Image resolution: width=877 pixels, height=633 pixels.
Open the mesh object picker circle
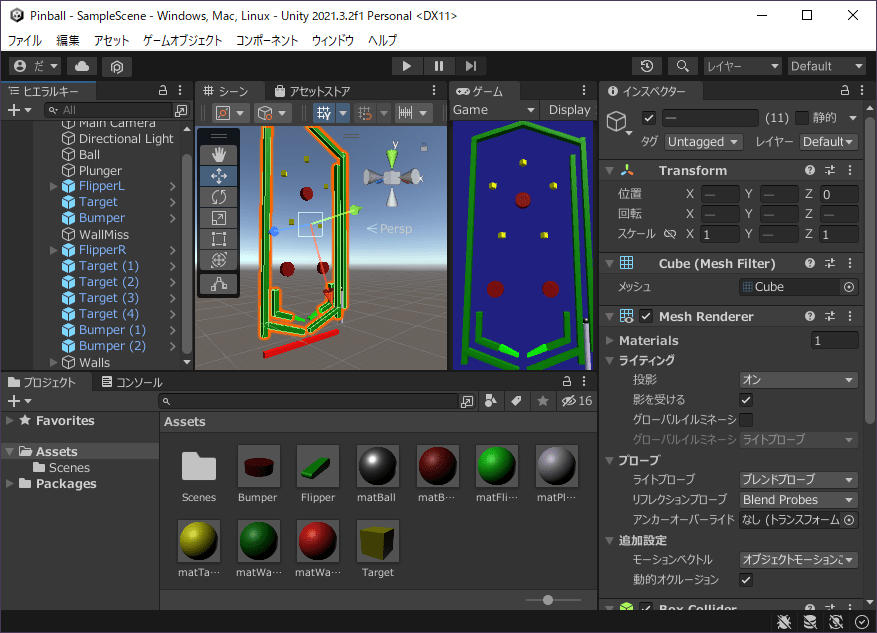849,287
